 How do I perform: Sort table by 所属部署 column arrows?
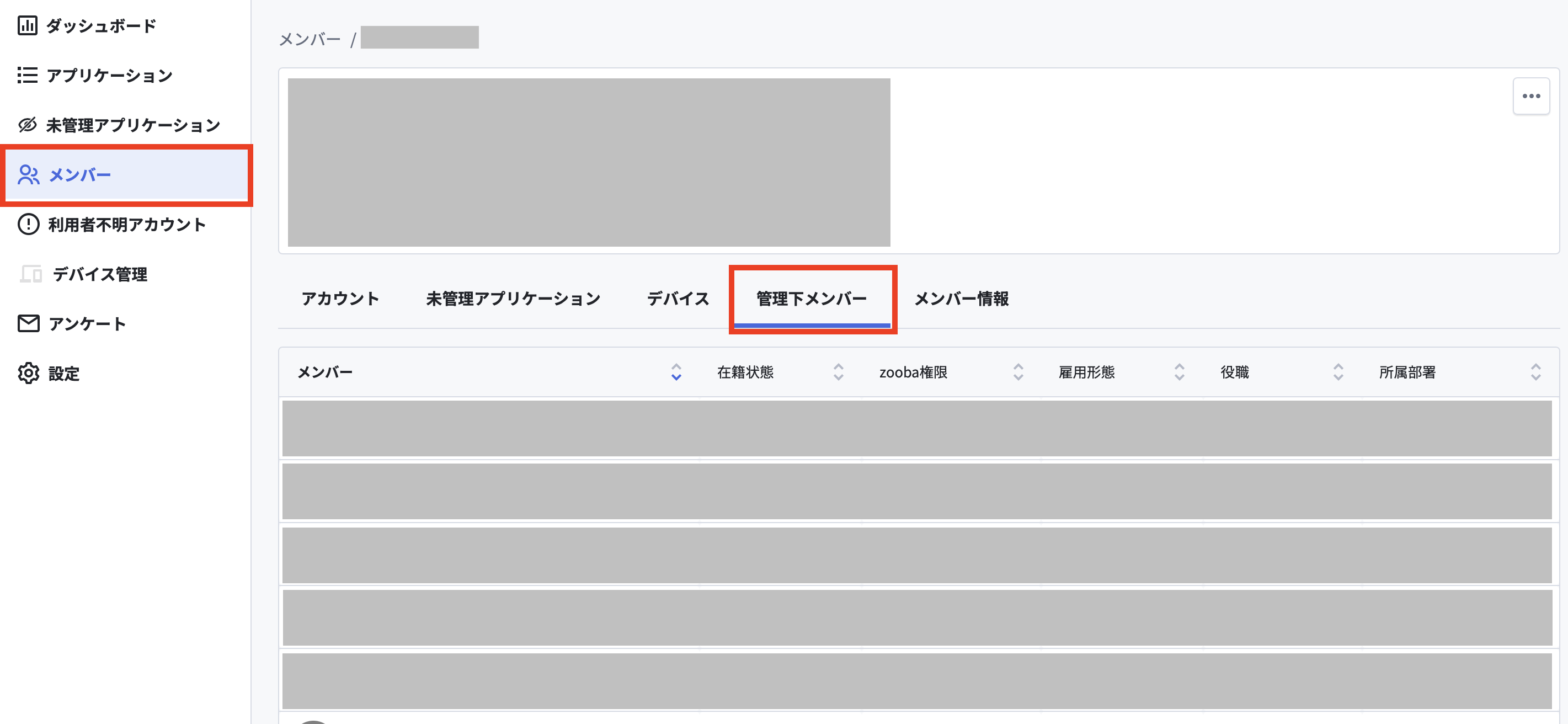[x=1536, y=372]
